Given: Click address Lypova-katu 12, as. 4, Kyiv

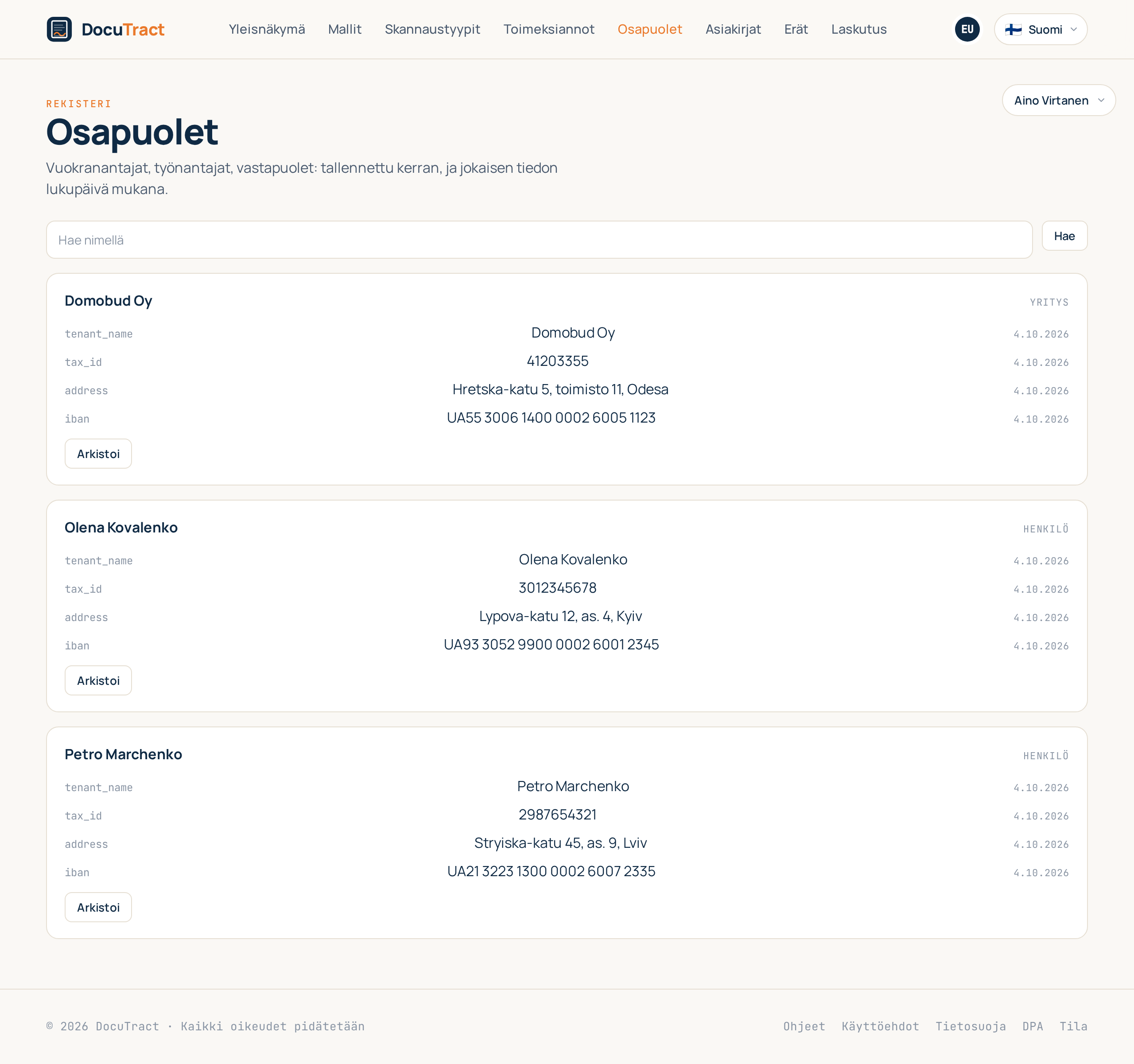Looking at the screenshot, I should pos(560,616).
